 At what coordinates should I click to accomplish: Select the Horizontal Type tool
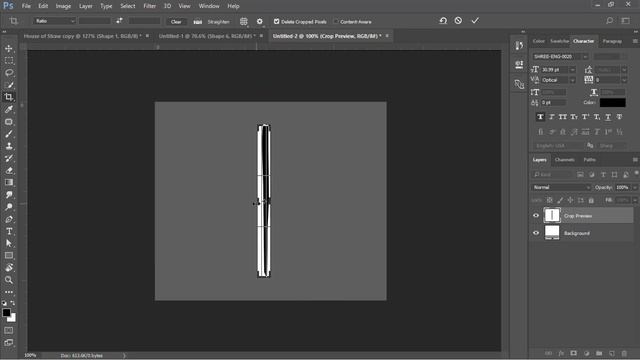(x=9, y=231)
